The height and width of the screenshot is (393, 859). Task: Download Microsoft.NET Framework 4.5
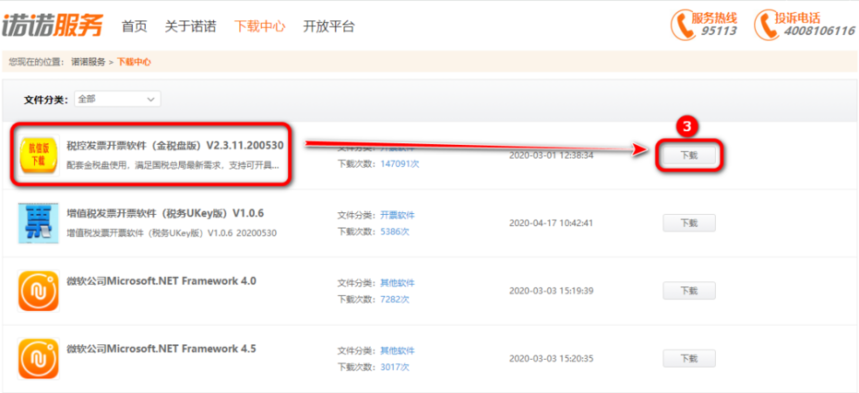689,358
